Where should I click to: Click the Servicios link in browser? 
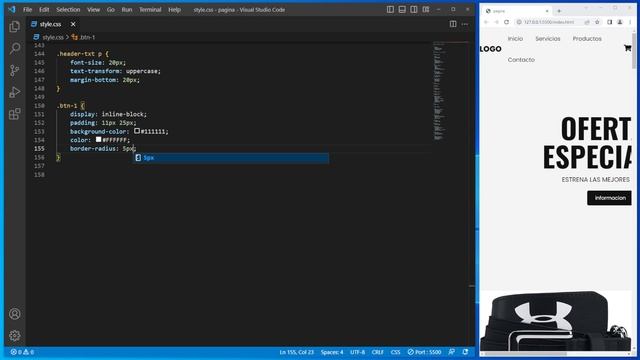point(548,38)
